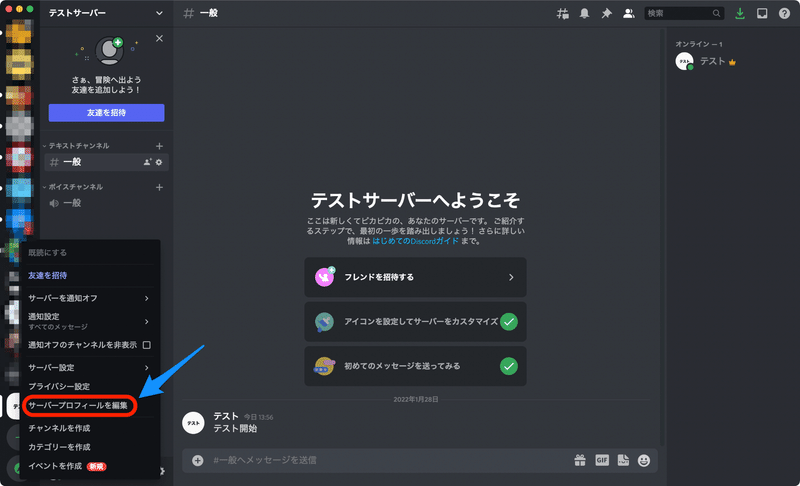
Task: Open the gift icon in message bar
Action: 580,461
